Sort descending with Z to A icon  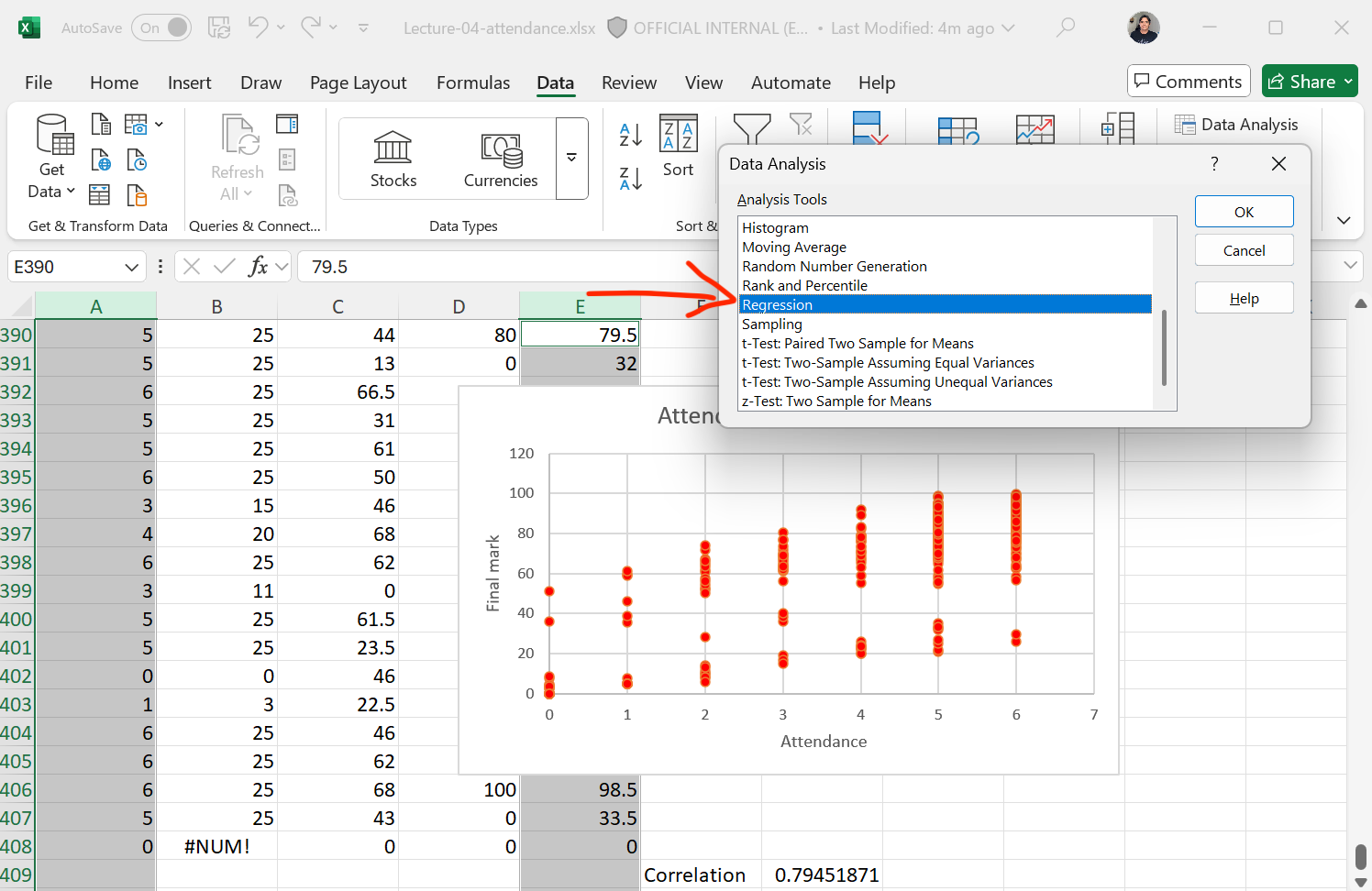631,178
